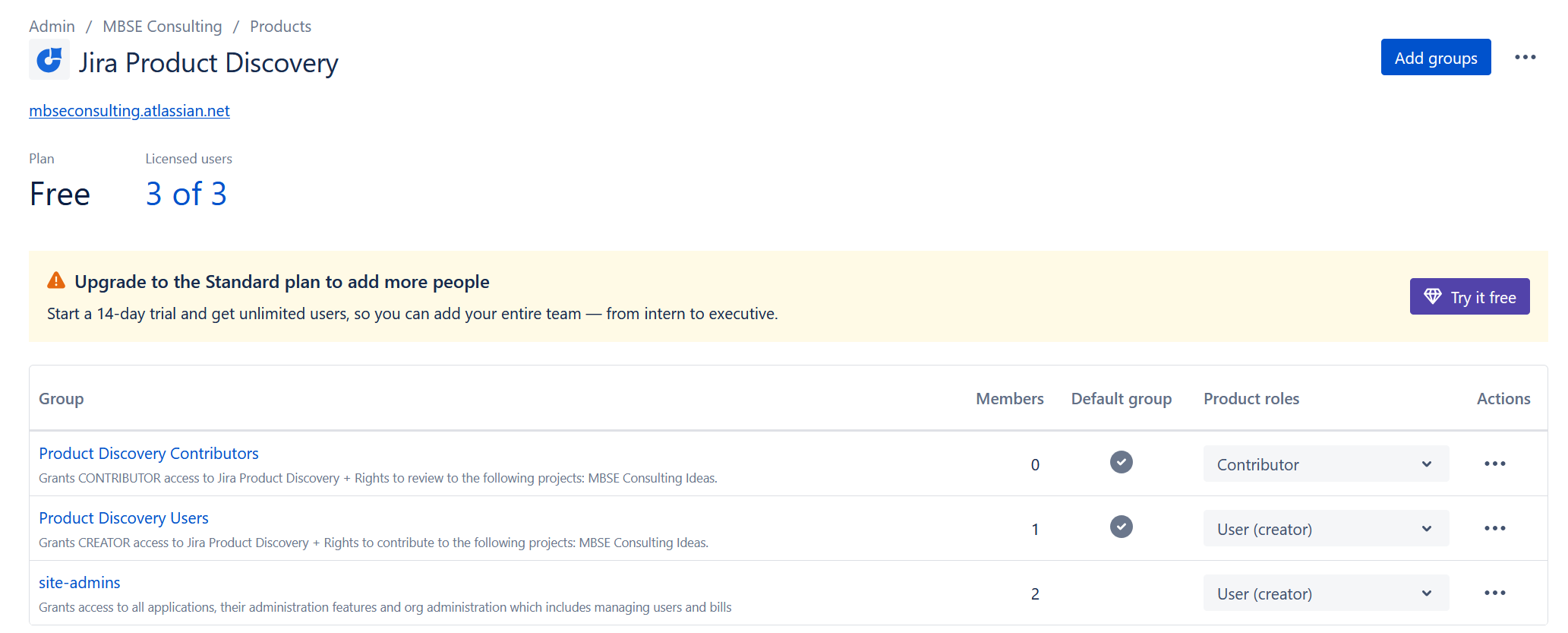The height and width of the screenshot is (633, 1568).
Task: Click the site-admins group description text
Action: [x=385, y=607]
